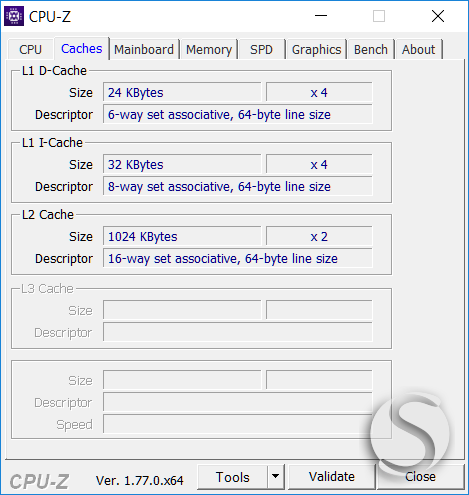Open the Tools dropdown arrow
Screen dimensions: 469x495
(x=275, y=476)
